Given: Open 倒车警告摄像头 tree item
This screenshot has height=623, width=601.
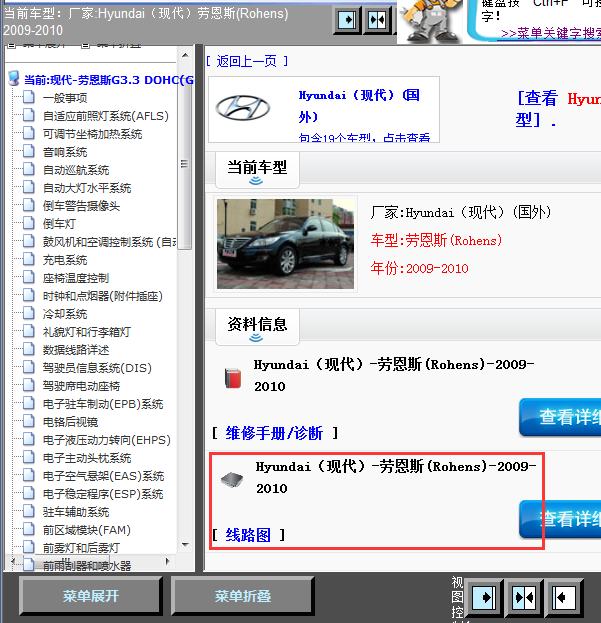Looking at the screenshot, I should [81, 206].
